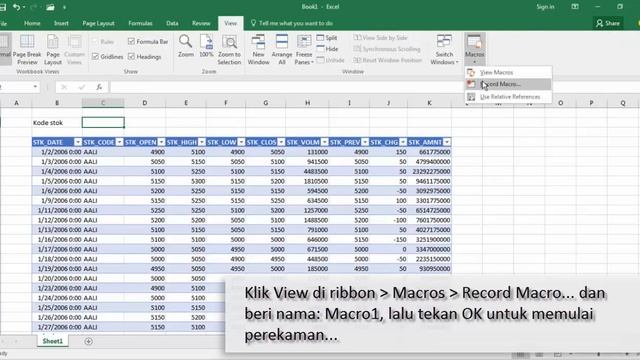Open the Page Layout ribbon tab
Image resolution: width=640 pixels, height=360 pixels.
98,23
